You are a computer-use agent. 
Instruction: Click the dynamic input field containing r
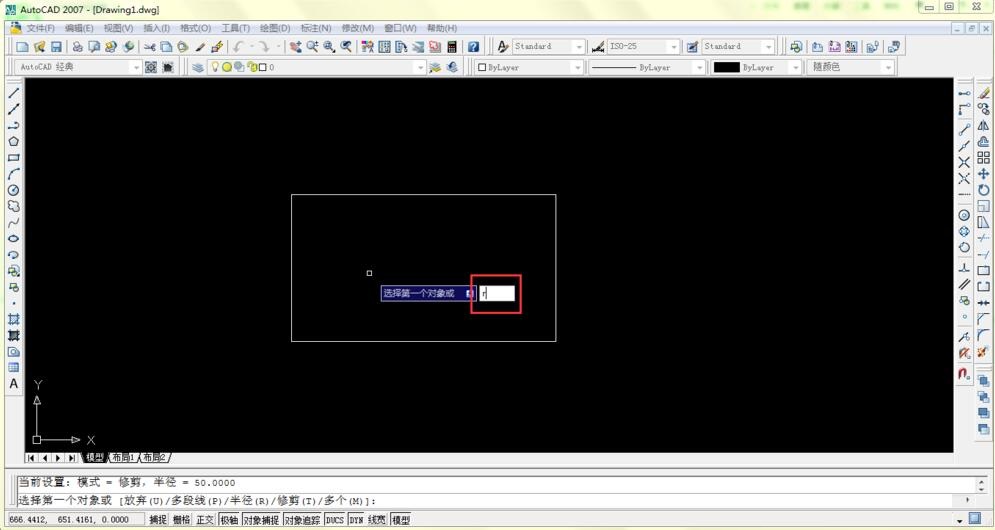496,293
